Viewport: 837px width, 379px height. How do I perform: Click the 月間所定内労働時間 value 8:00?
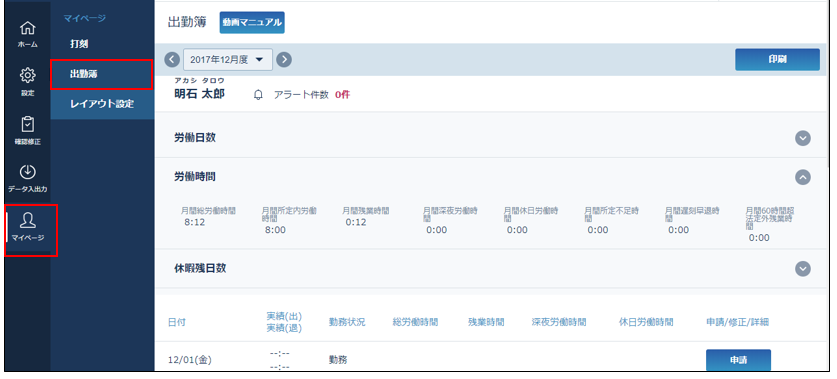click(275, 230)
